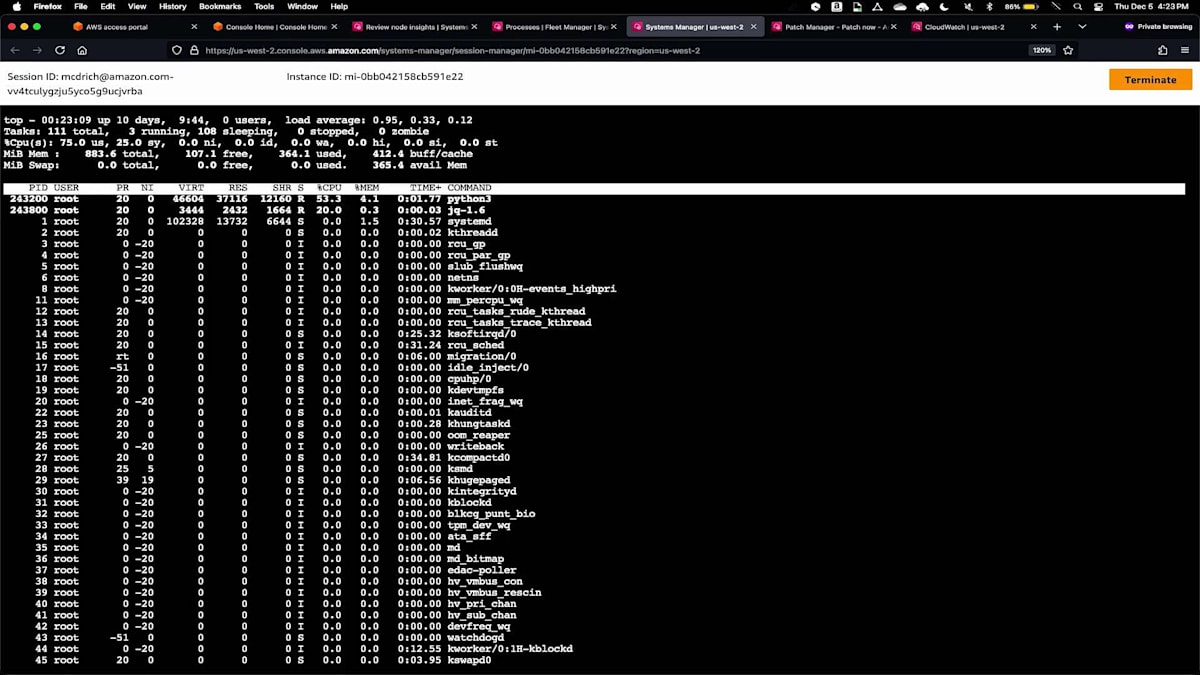Reload the current page
1200x675 pixels.
coord(60,50)
